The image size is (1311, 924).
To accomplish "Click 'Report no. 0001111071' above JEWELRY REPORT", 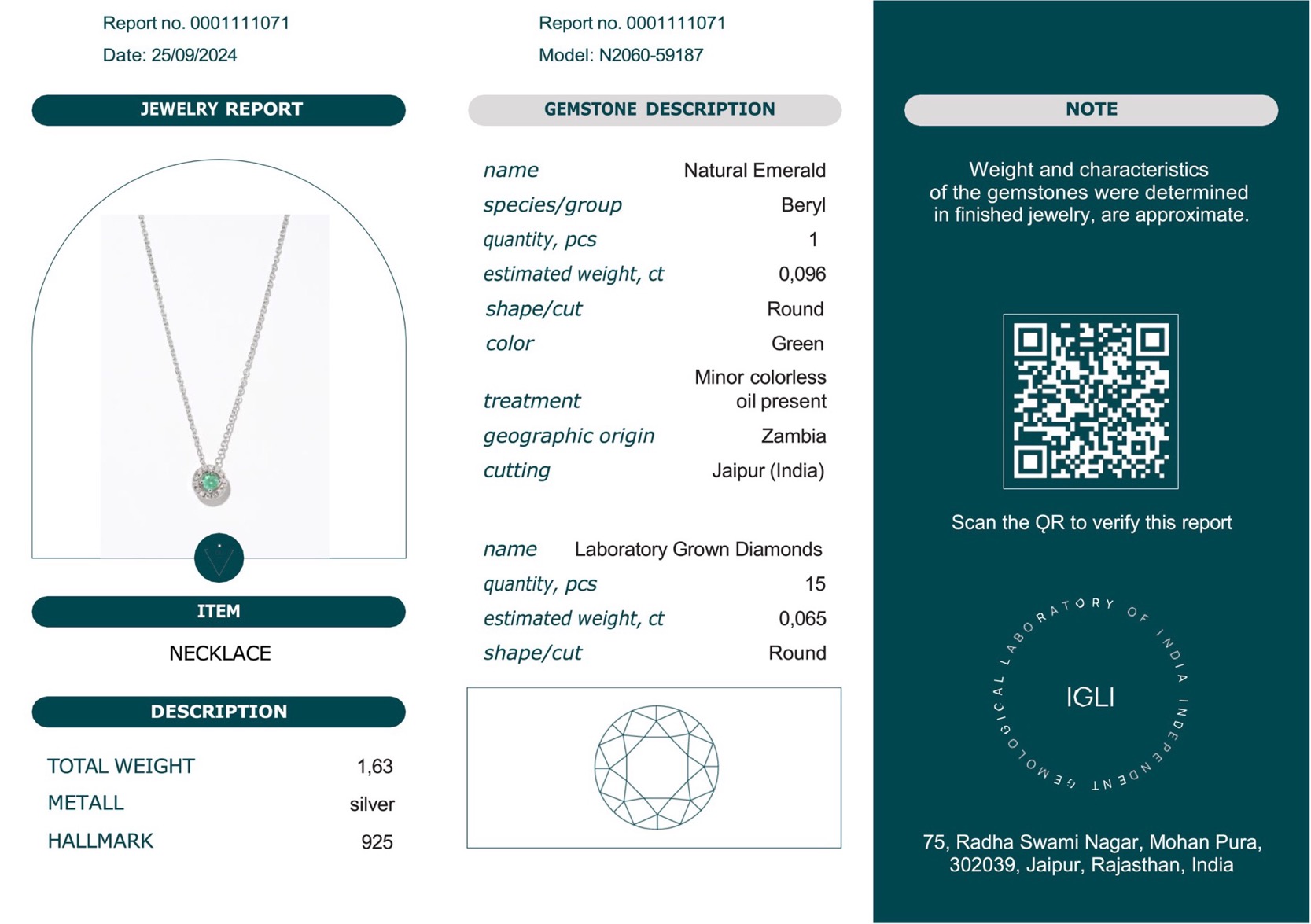I will pyautogui.click(x=196, y=24).
